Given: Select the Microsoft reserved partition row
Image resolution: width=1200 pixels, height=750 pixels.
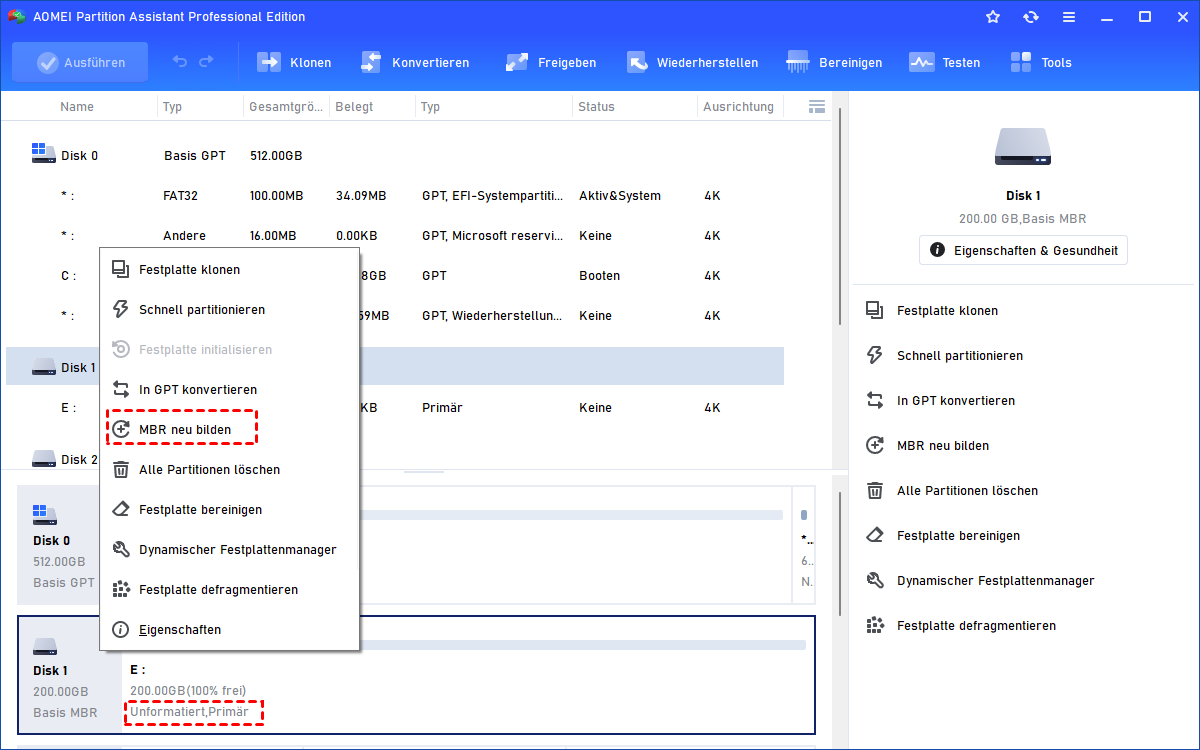Looking at the screenshot, I should (395, 236).
